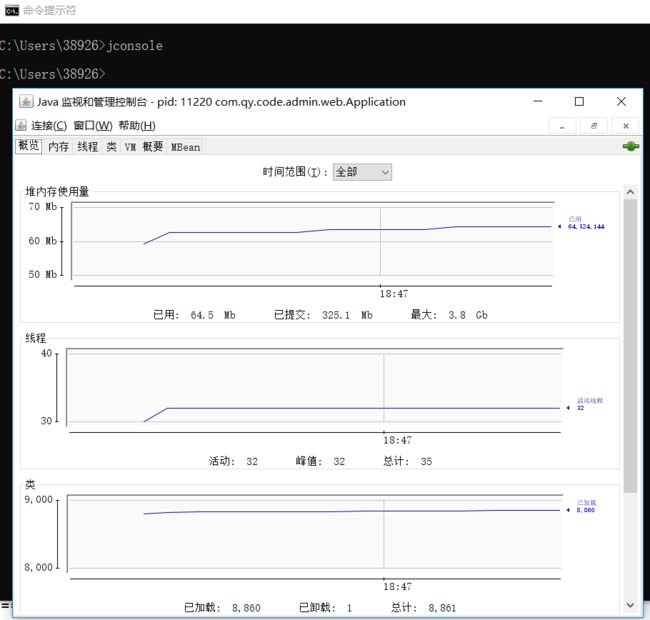Click the 活动 thread count 32
Screen dimensions: 650x620
[252, 461]
